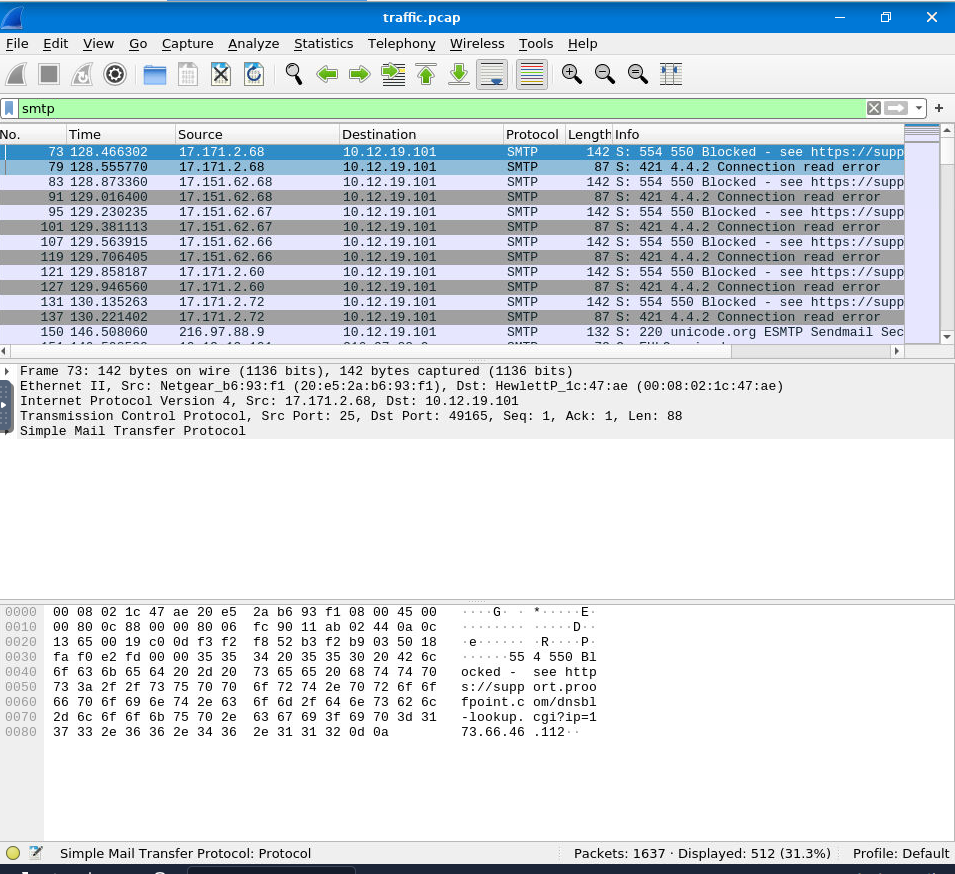Image resolution: width=955 pixels, height=874 pixels.
Task: Open the View menu
Action: point(98,44)
